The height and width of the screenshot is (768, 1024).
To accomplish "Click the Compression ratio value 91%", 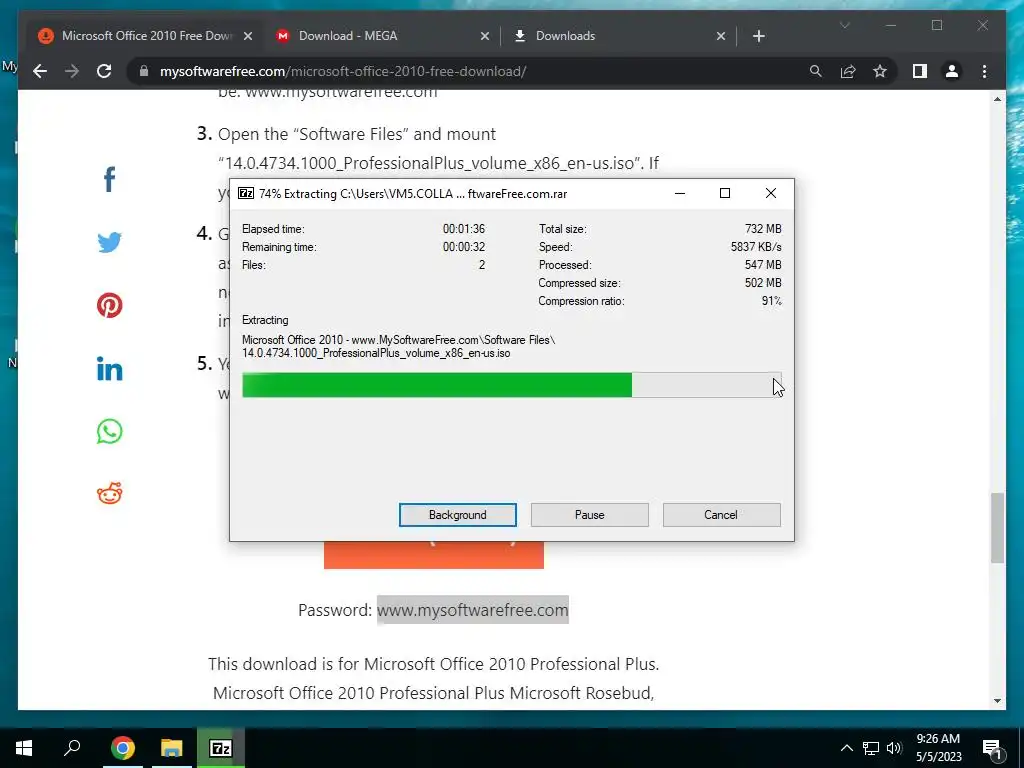I will point(771,301).
